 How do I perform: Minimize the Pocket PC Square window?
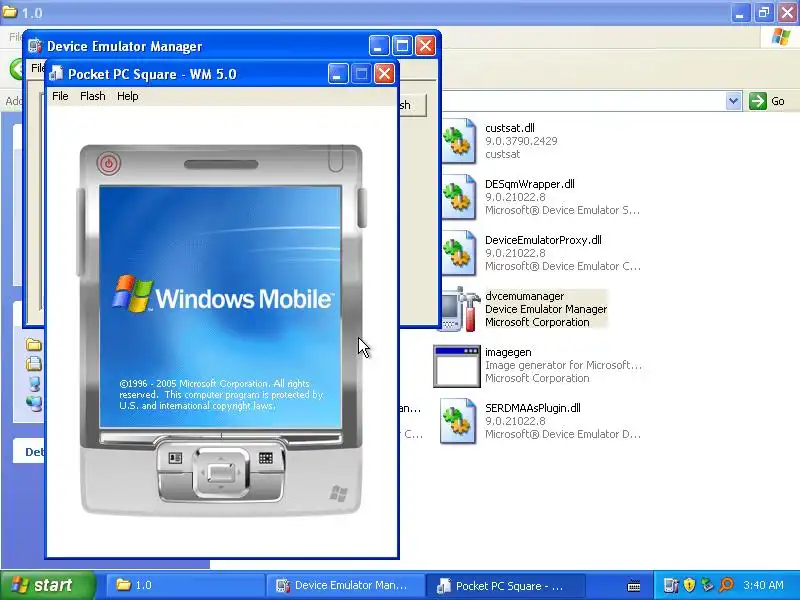(337, 74)
